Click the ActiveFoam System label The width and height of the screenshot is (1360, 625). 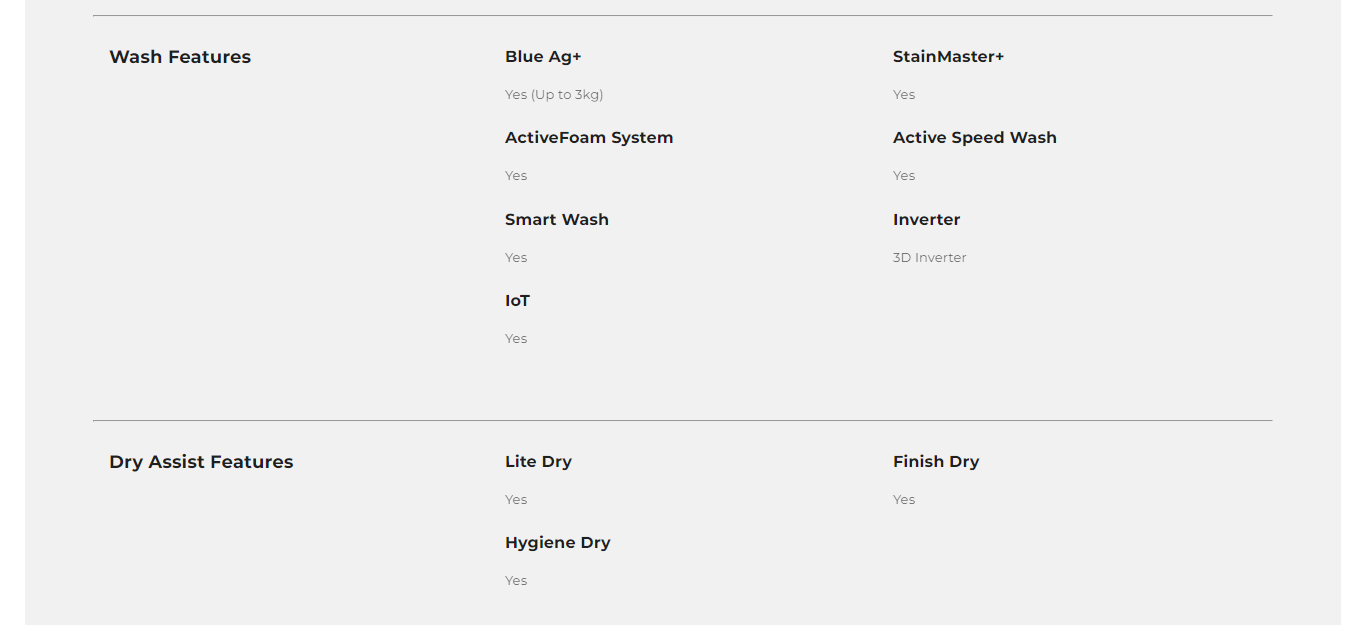589,138
